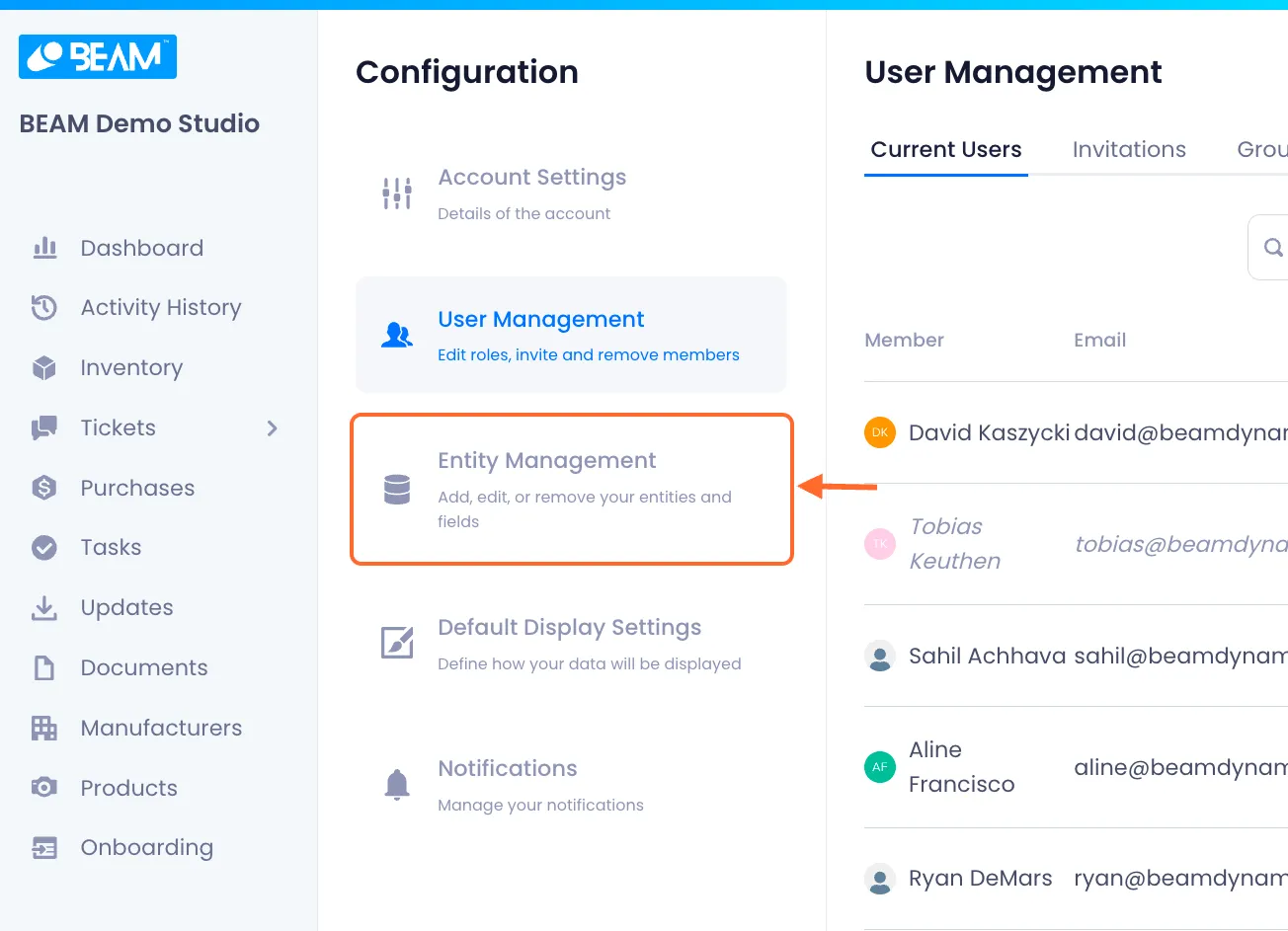Switch to the Invitations tab
The height and width of the screenshot is (931, 1288).
tap(1129, 150)
